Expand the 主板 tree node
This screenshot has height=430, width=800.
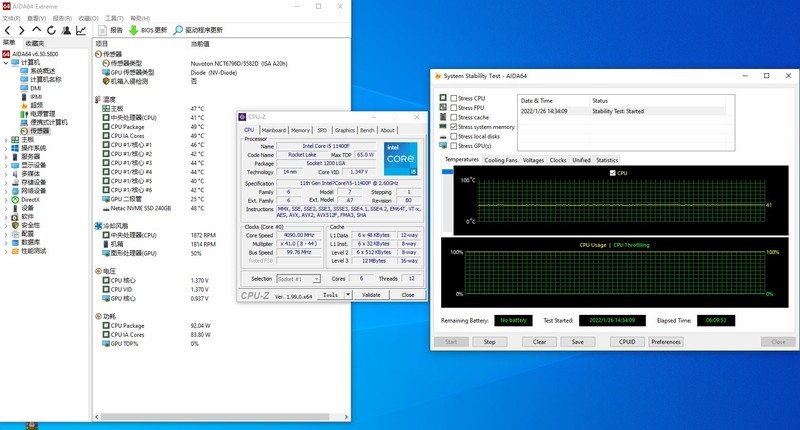[x=7, y=139]
